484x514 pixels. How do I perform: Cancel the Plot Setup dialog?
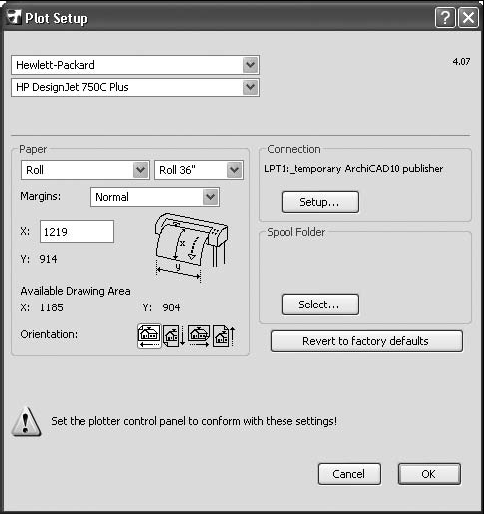pos(349,474)
